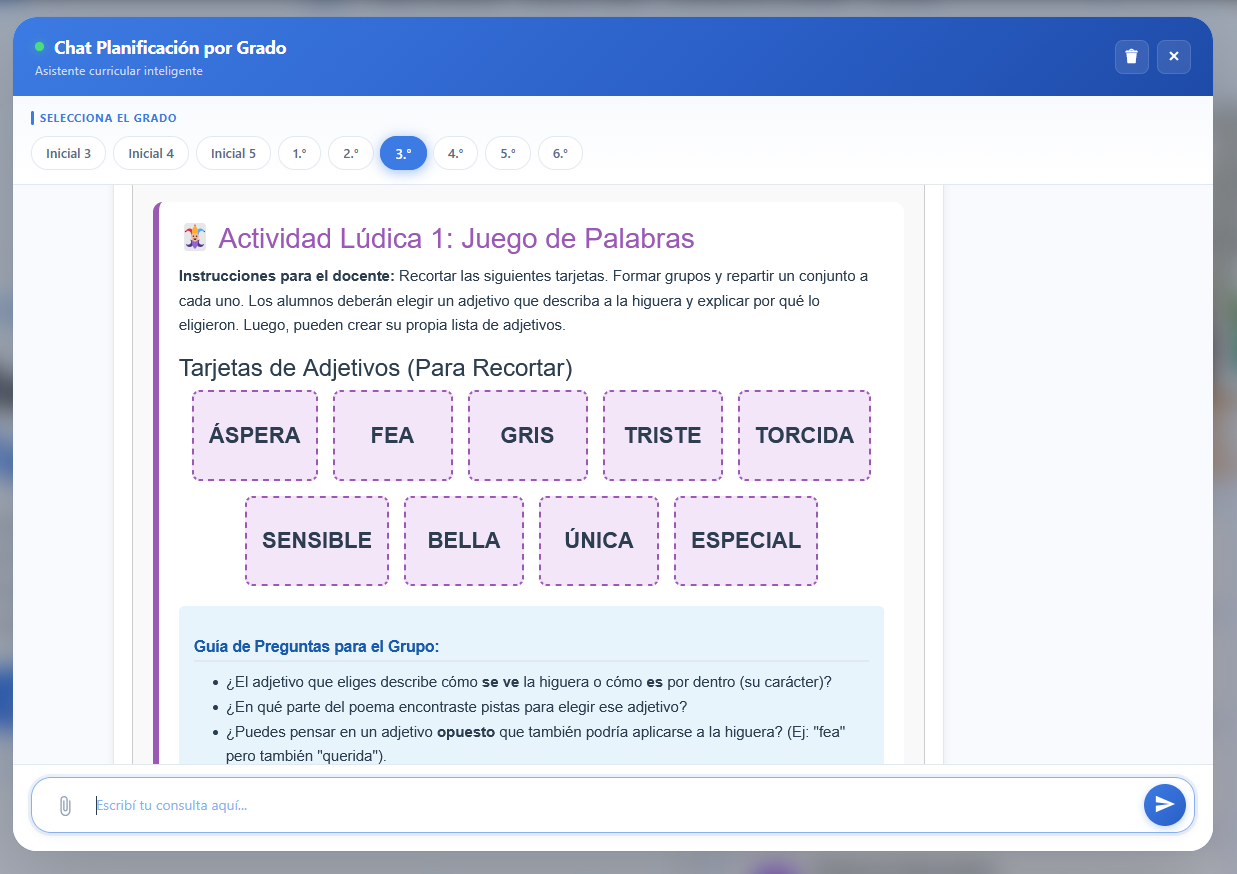Select the Inicial 4 grade chip
This screenshot has width=1237, height=874.
(150, 153)
